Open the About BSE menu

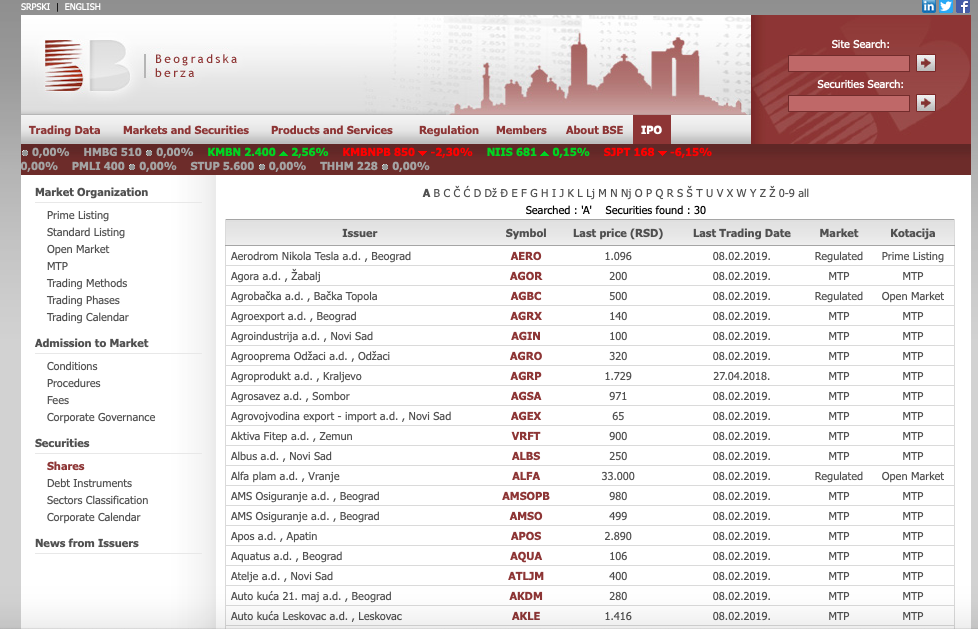click(x=594, y=130)
